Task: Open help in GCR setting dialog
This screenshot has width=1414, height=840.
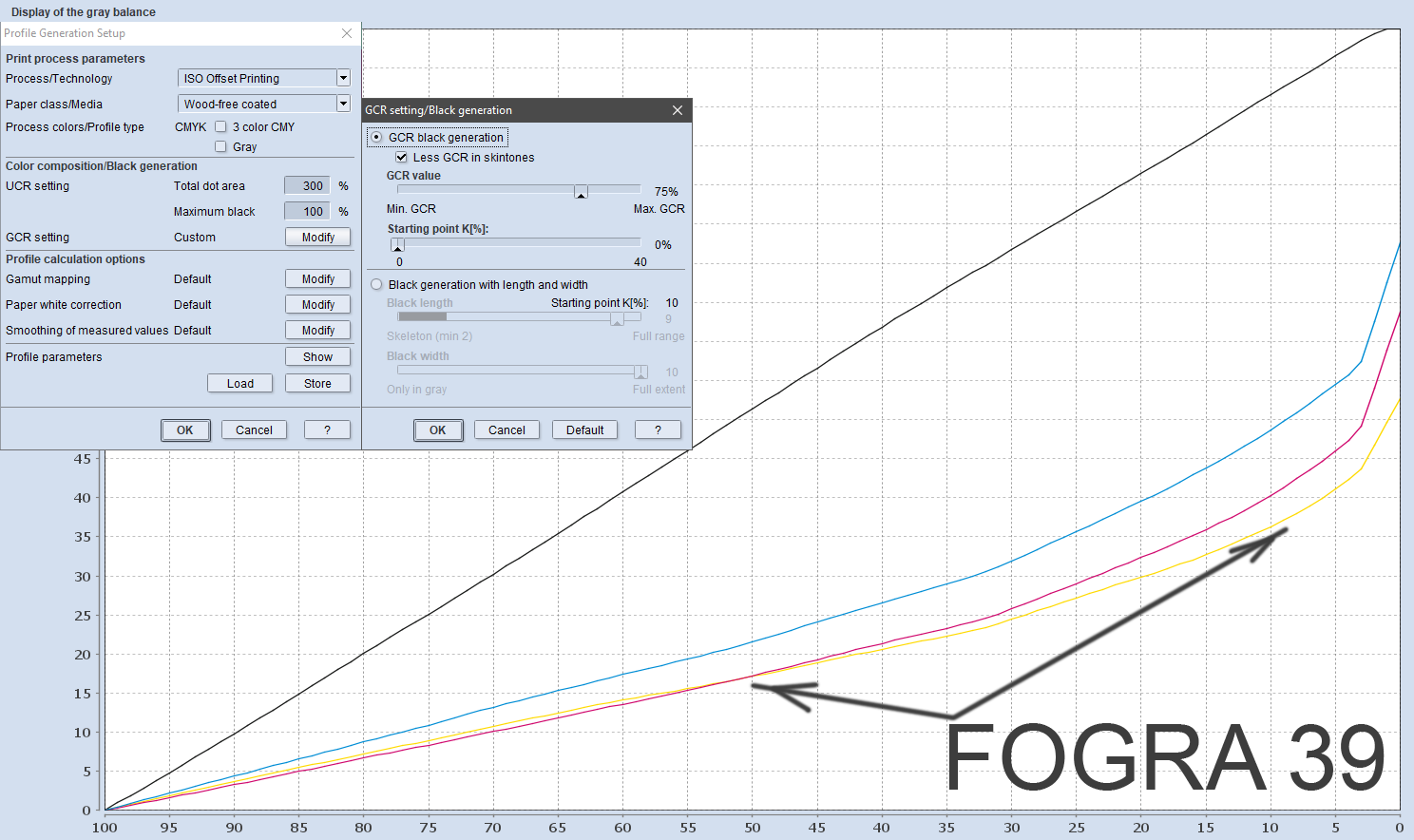Action: [659, 430]
